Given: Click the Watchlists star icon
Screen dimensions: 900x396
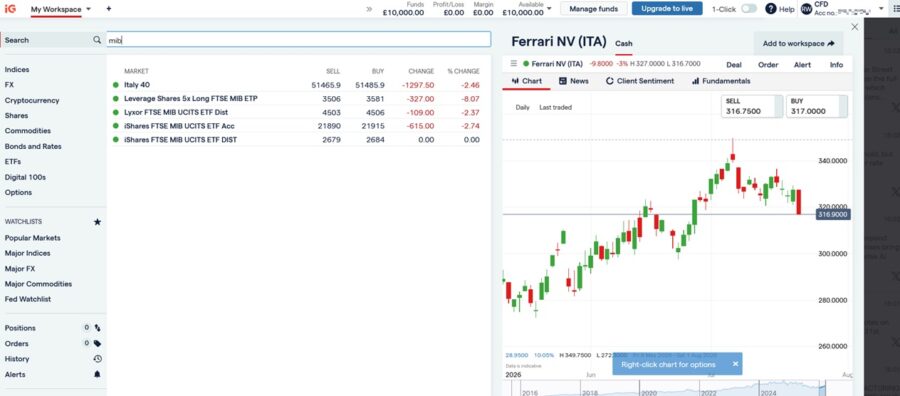Looking at the screenshot, I should pyautogui.click(x=97, y=222).
